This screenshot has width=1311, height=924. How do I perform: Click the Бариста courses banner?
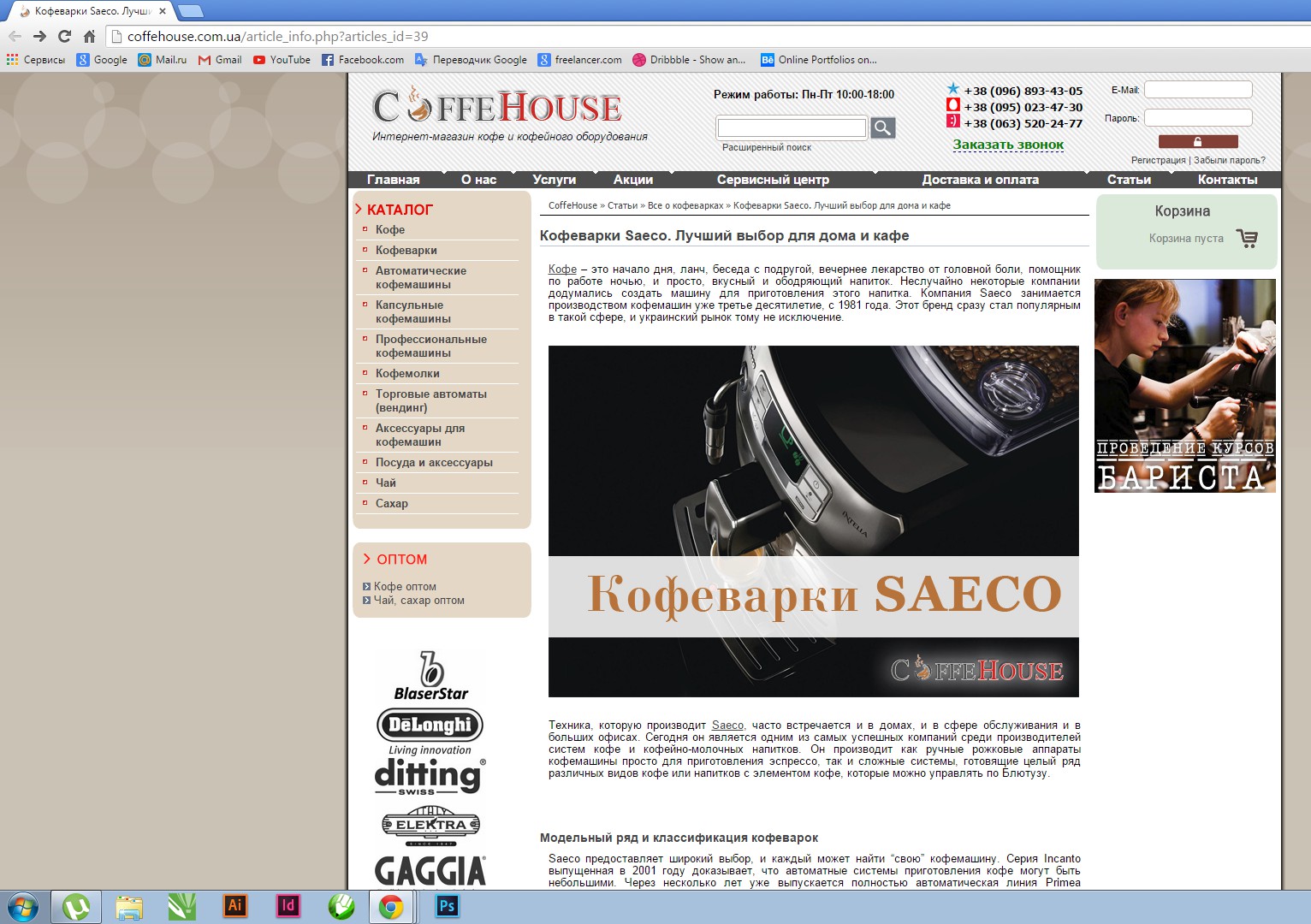[x=1185, y=386]
